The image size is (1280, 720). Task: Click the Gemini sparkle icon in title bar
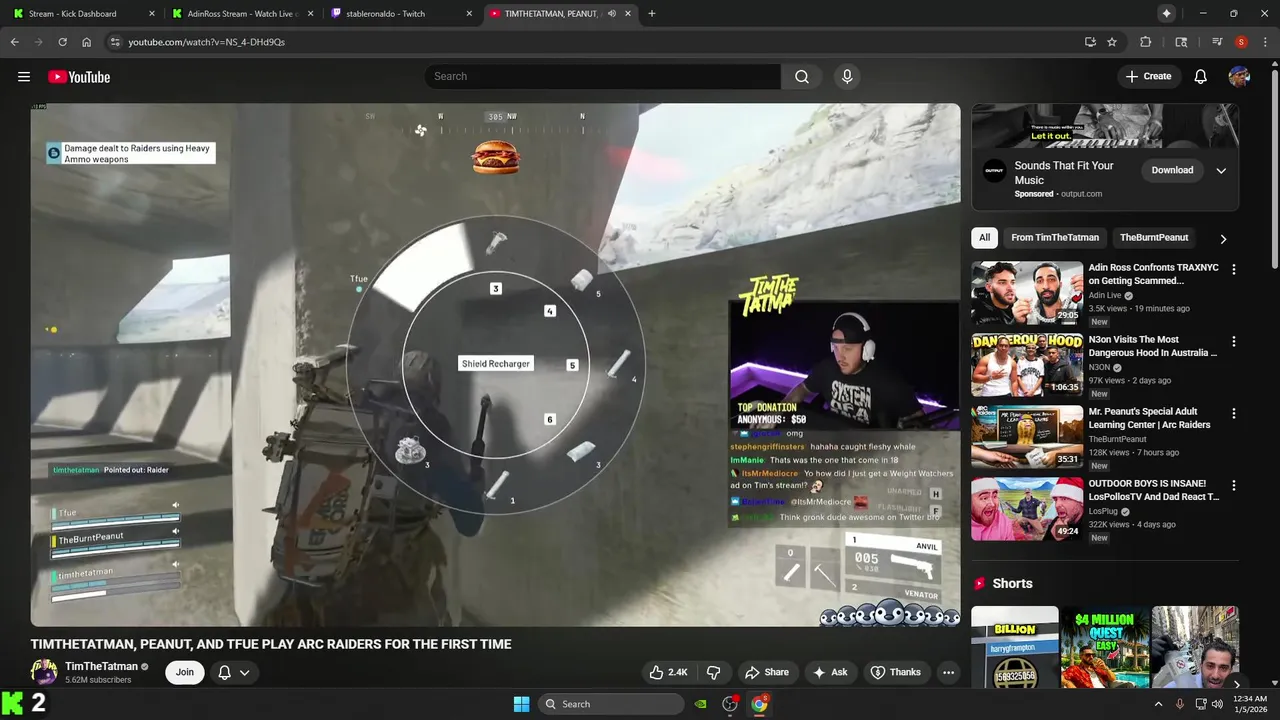tap(1166, 13)
